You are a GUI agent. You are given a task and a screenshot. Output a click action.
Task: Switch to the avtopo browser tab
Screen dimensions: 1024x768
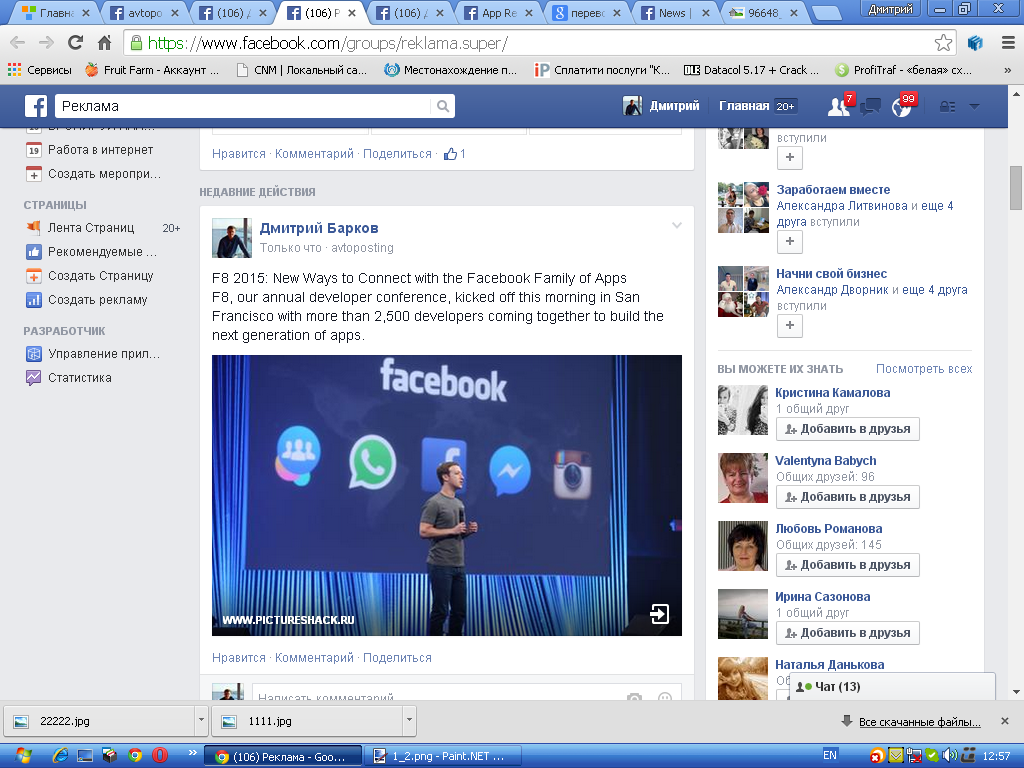[144, 12]
